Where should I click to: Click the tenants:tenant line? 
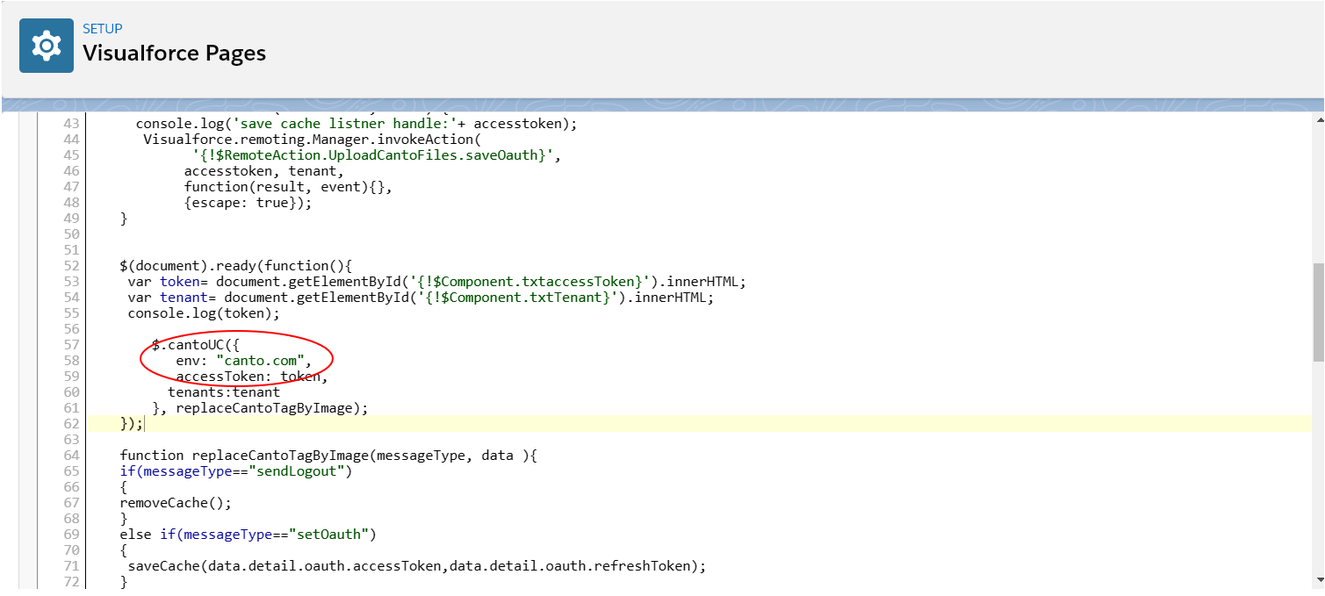[x=224, y=392]
